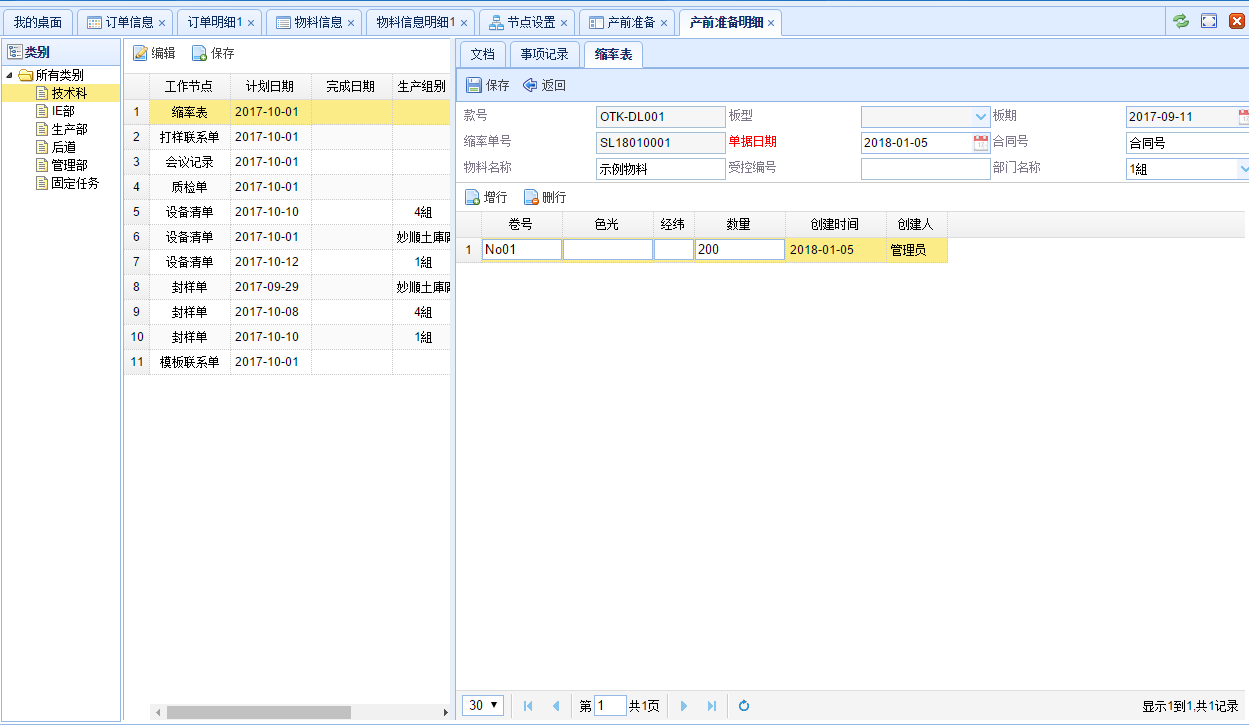
Task: Open the 事项记录 sub-tab
Action: (544, 55)
